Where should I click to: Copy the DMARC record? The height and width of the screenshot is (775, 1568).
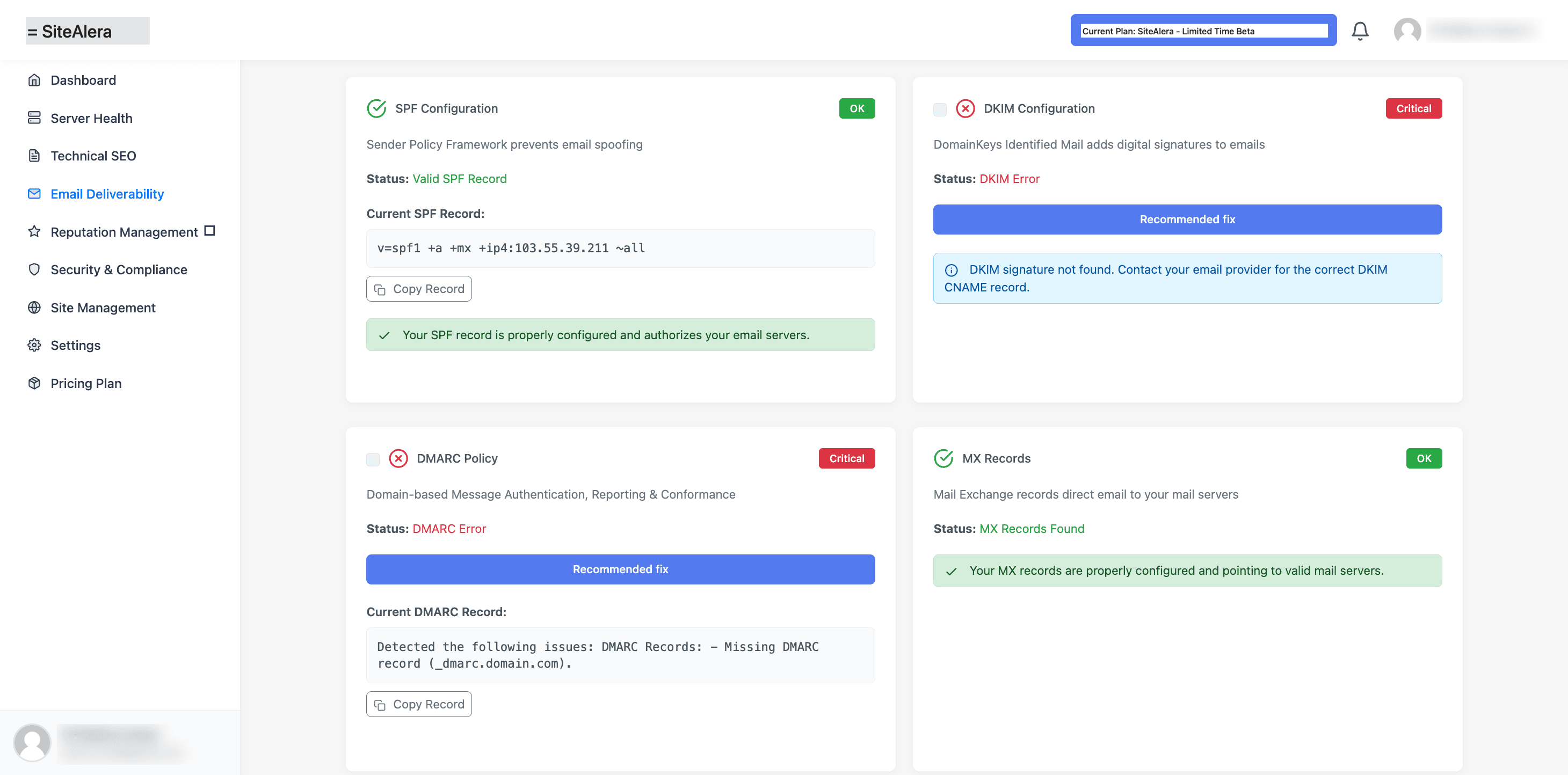[419, 705]
